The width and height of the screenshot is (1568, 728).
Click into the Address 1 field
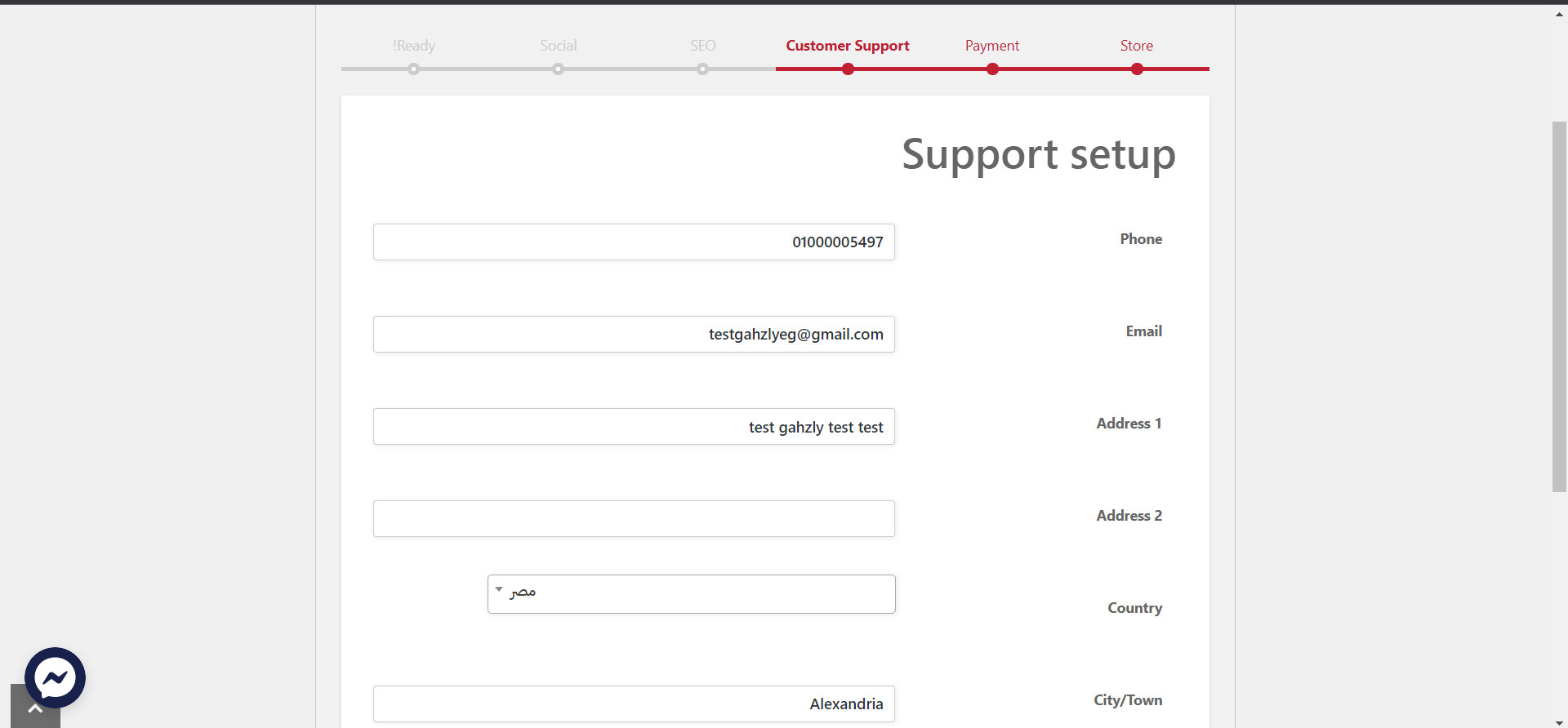(x=634, y=427)
